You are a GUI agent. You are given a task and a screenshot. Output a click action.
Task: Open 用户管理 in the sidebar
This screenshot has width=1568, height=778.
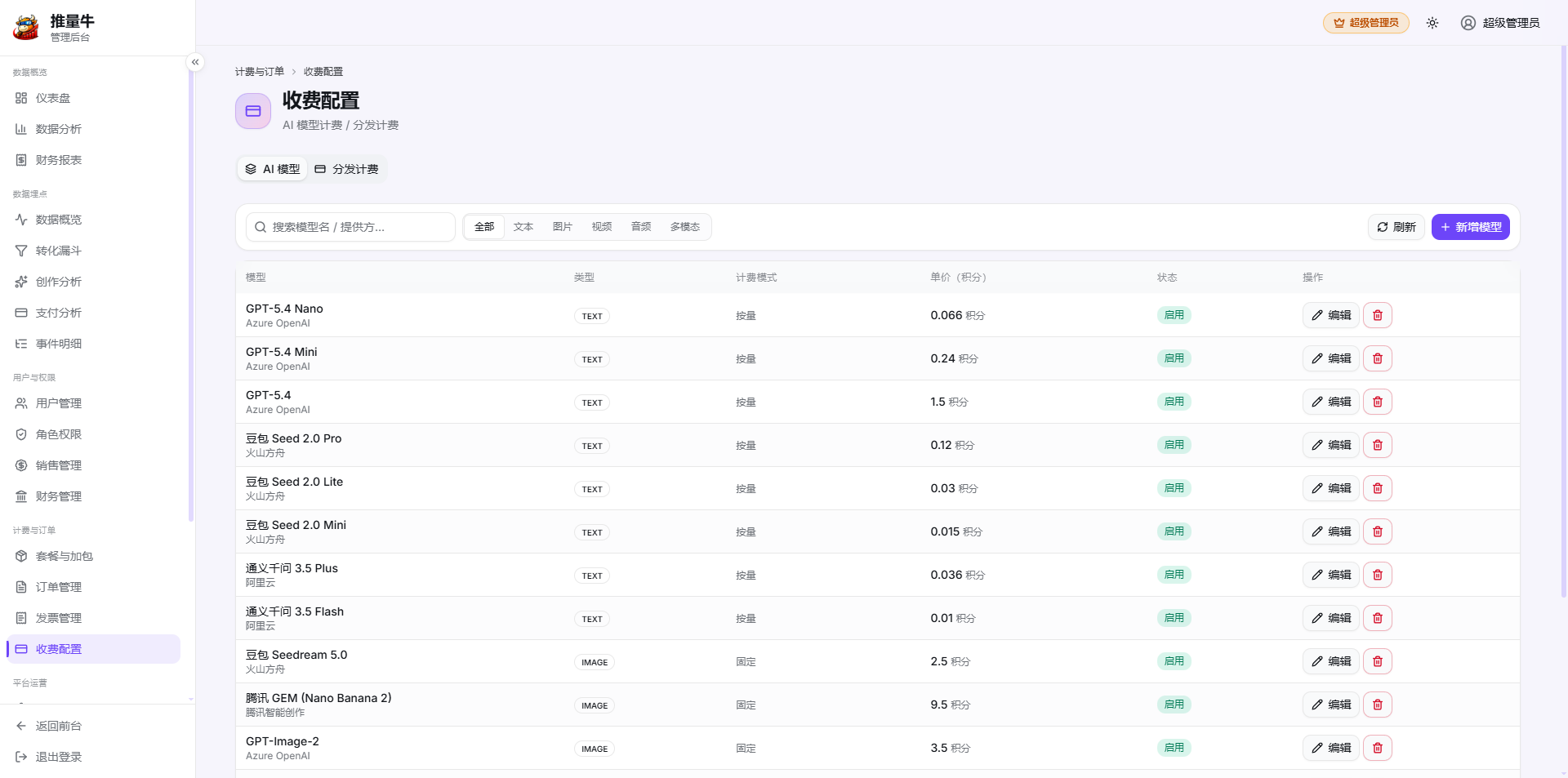[93, 403]
